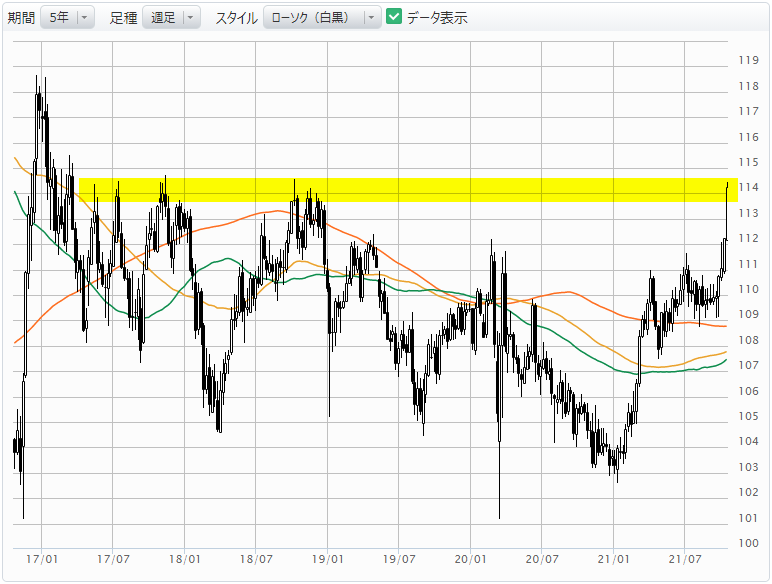The image size is (772, 584).
Task: Click the 20/01 date axis label
Action: 470,559
